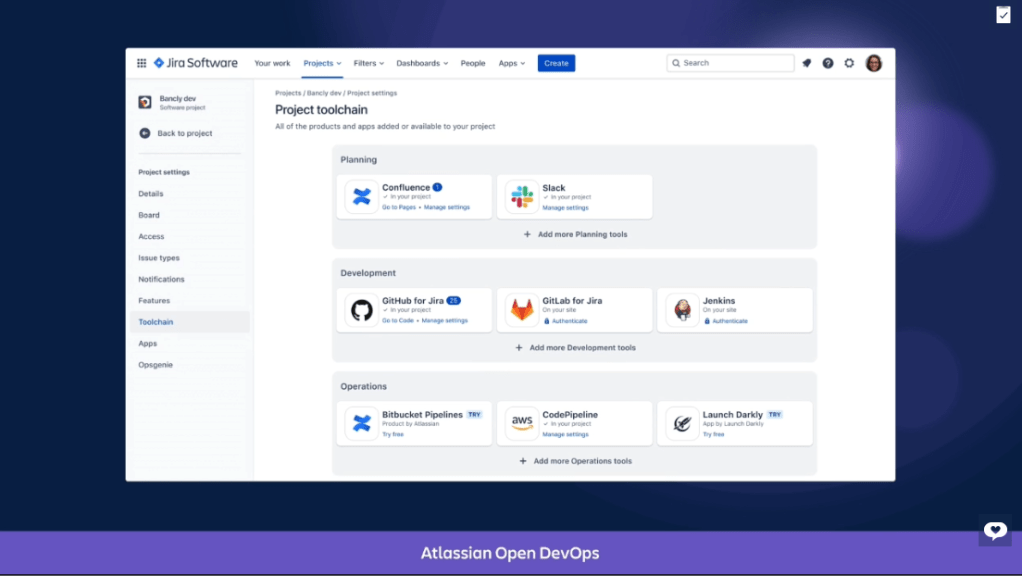This screenshot has width=1022, height=576.
Task: Expand the Projects dropdown menu
Action: pos(322,63)
